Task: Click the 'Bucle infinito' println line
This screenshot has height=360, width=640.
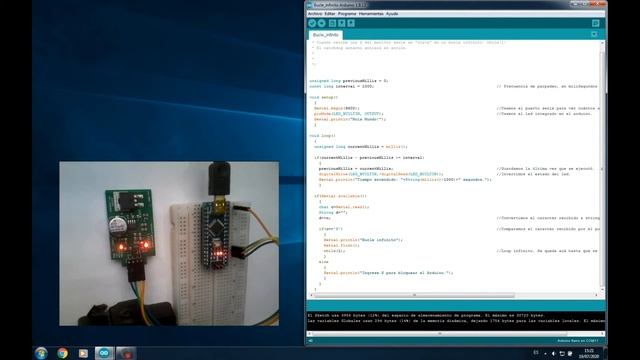Action: (363, 240)
